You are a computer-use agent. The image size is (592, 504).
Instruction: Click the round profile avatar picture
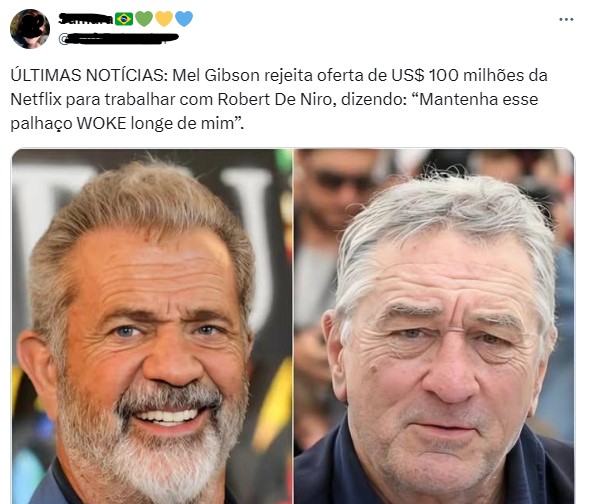(30, 29)
